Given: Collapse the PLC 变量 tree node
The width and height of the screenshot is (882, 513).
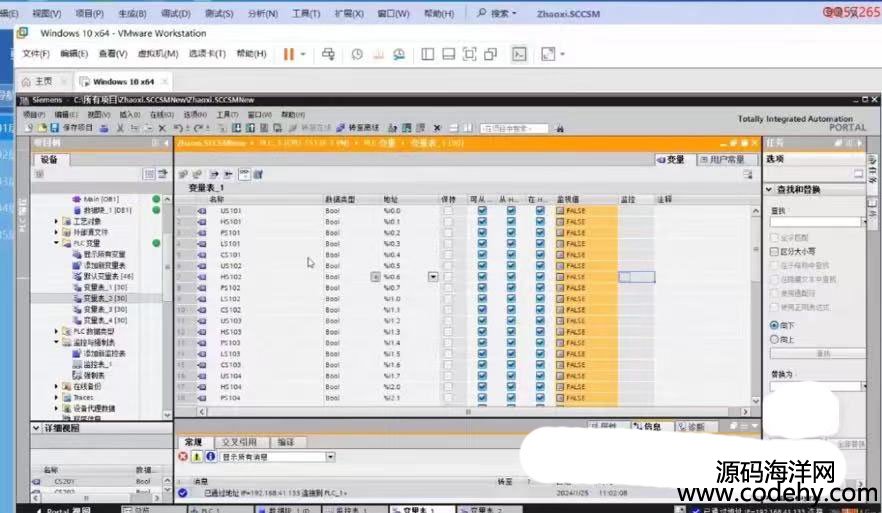Looking at the screenshot, I should [56, 243].
